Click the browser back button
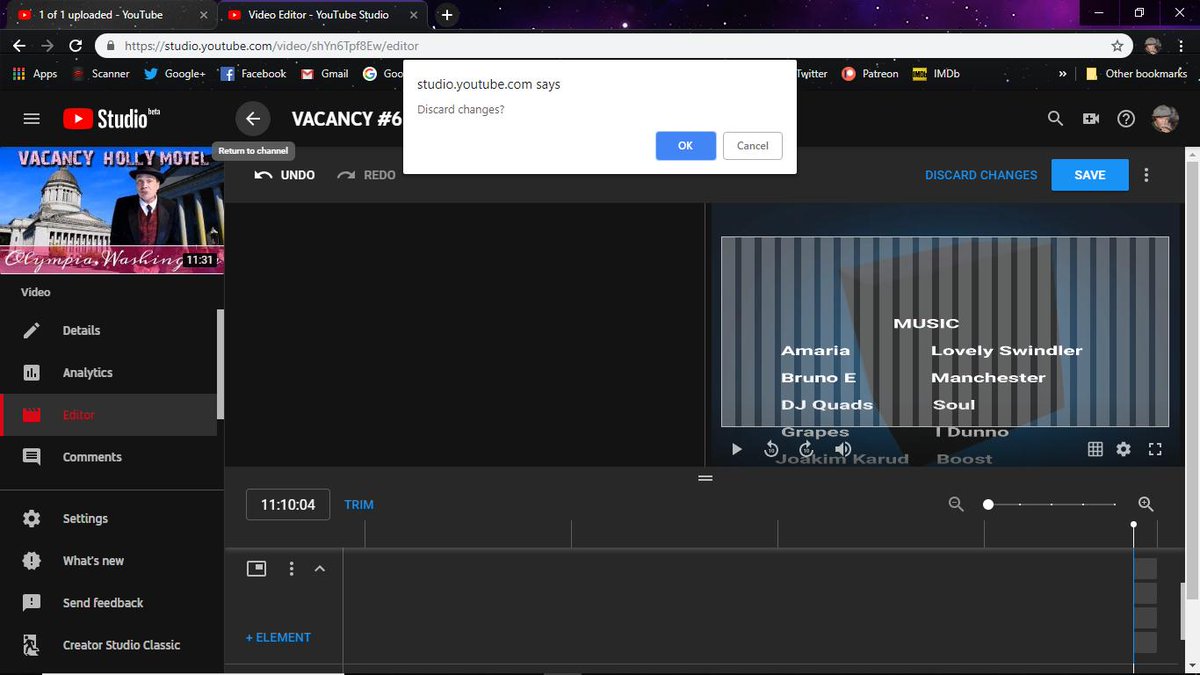The height and width of the screenshot is (675, 1200). coord(20,46)
